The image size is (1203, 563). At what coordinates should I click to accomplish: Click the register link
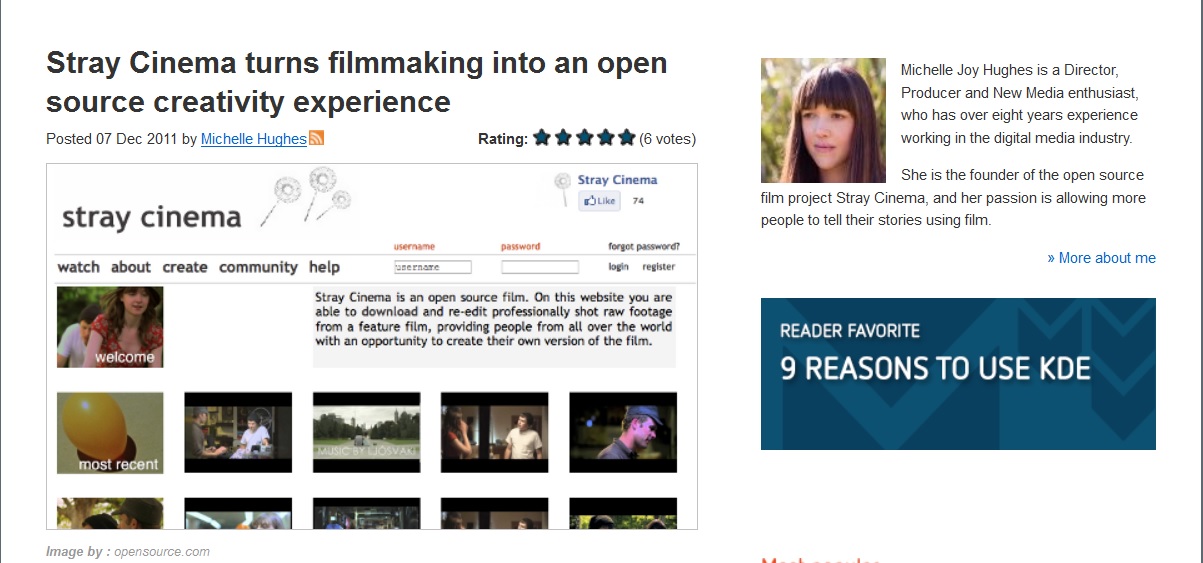(x=659, y=267)
